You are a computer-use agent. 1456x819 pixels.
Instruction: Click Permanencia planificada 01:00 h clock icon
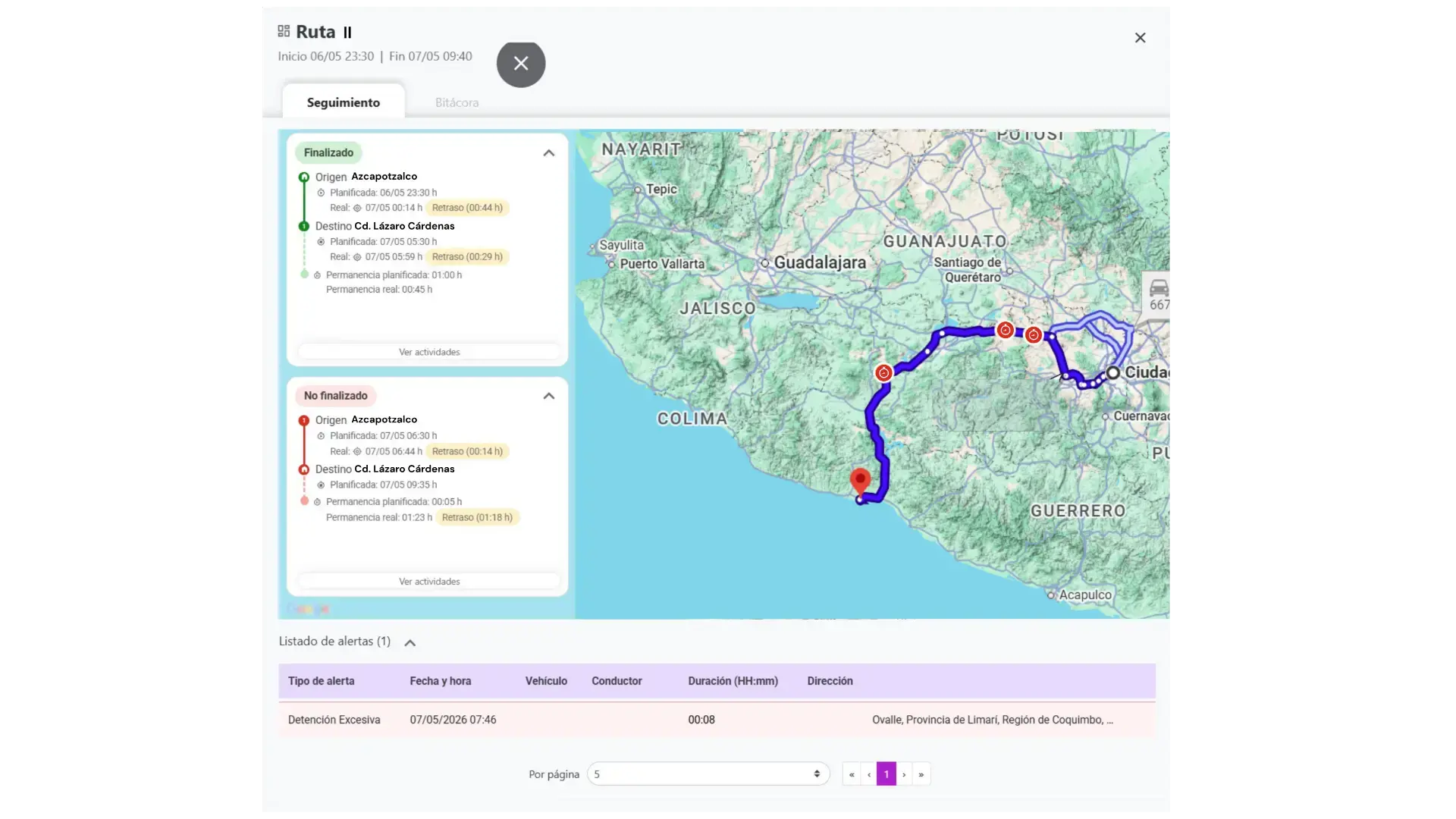tap(318, 275)
